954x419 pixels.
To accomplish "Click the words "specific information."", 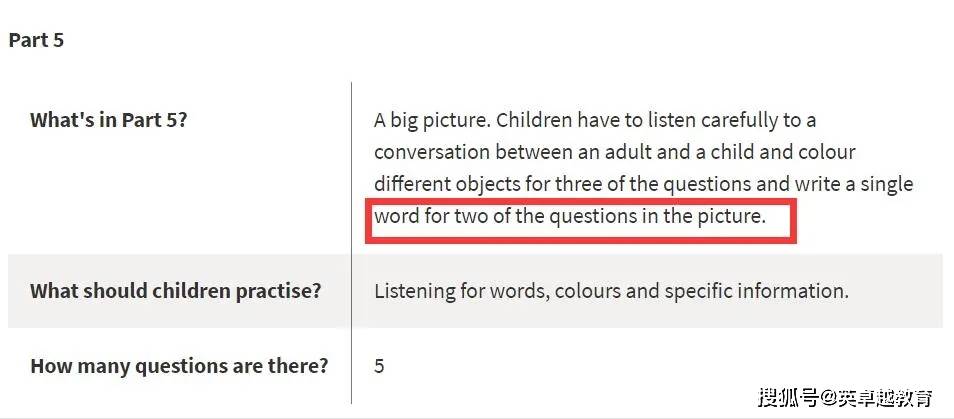I will click(x=756, y=291).
